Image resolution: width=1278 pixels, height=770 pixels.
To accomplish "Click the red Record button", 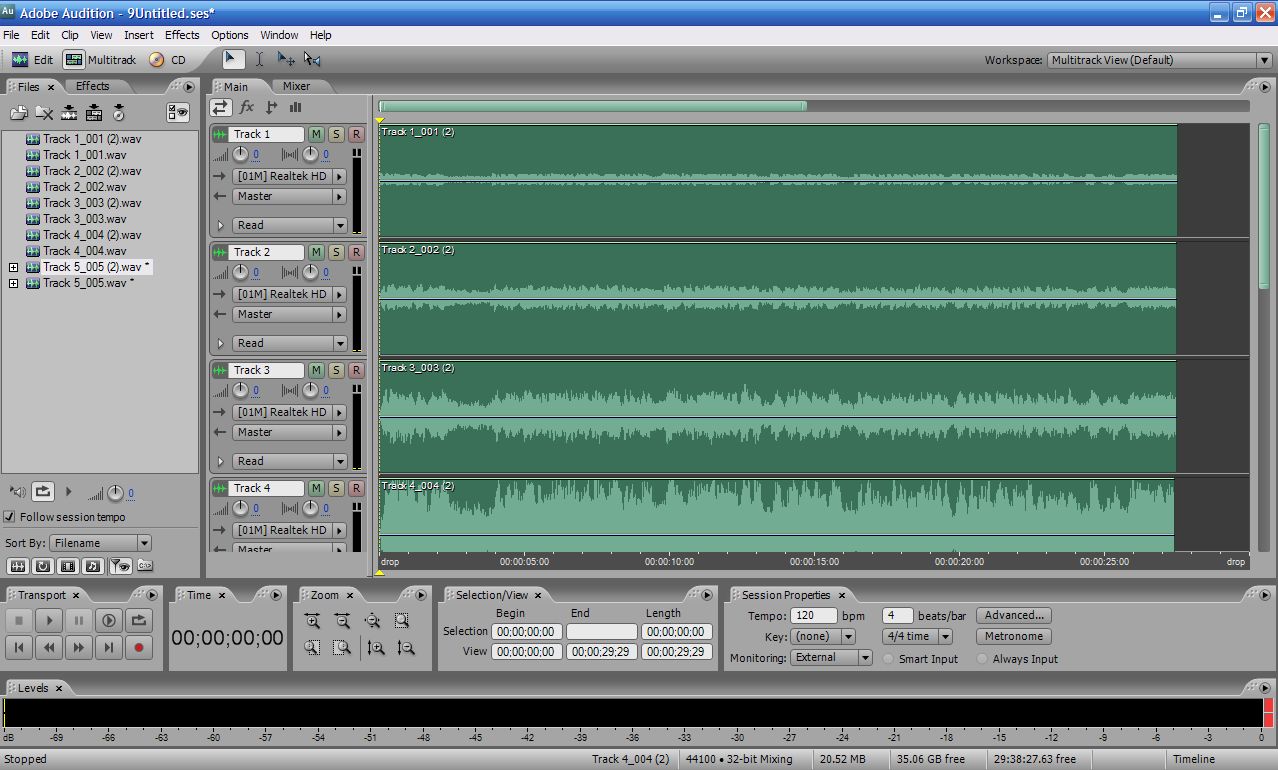I will click(x=139, y=648).
